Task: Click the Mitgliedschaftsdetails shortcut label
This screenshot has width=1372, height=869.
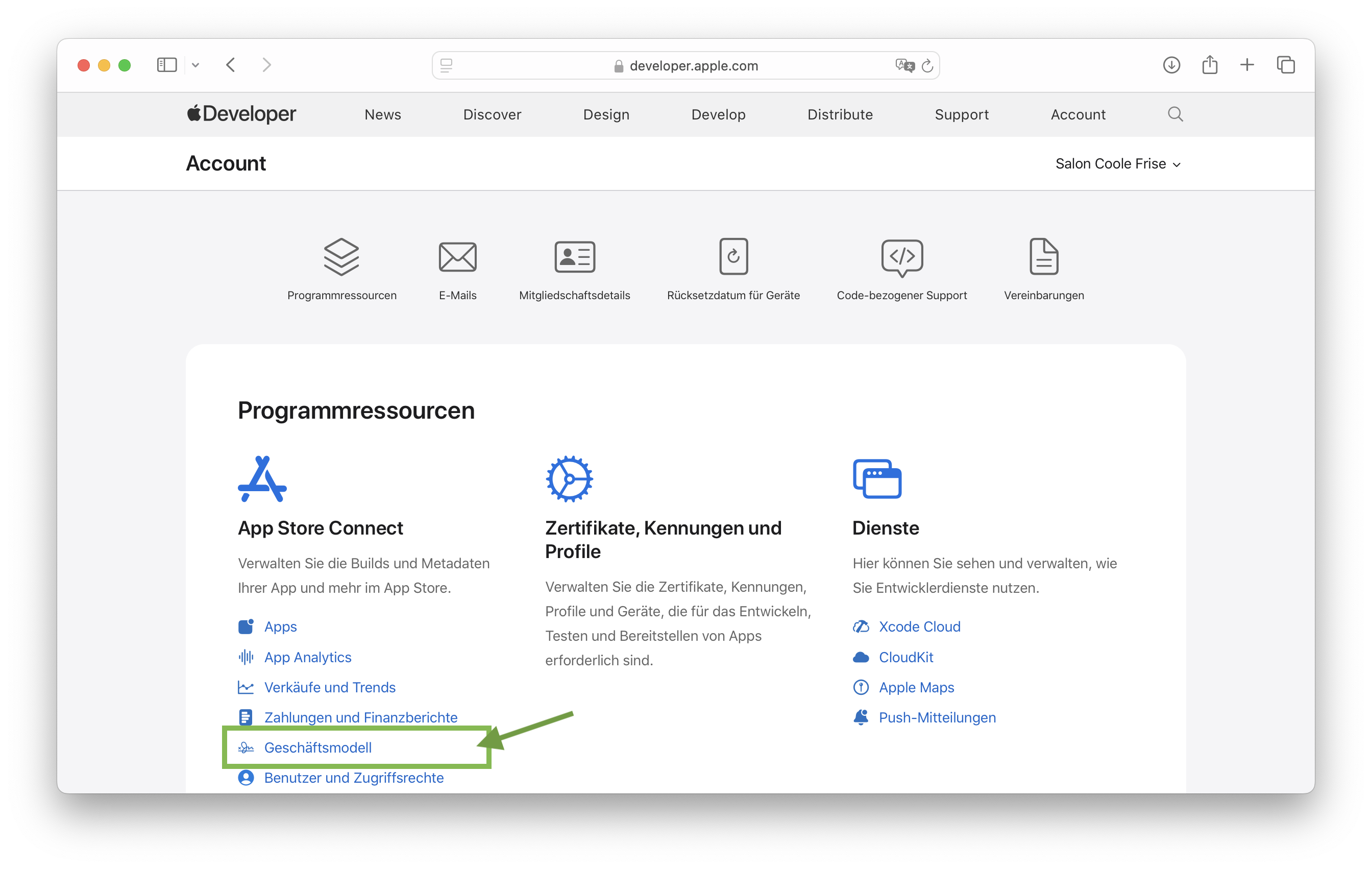Action: coord(574,296)
